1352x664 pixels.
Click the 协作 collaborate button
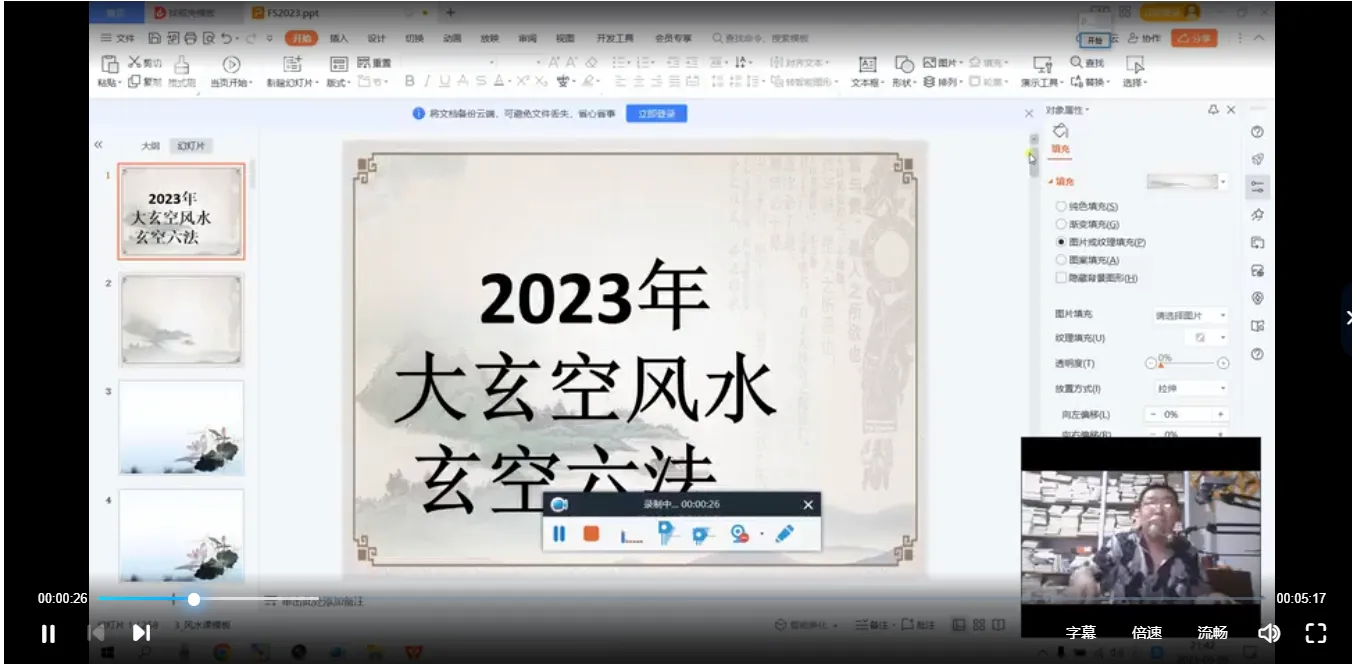click(x=1144, y=38)
